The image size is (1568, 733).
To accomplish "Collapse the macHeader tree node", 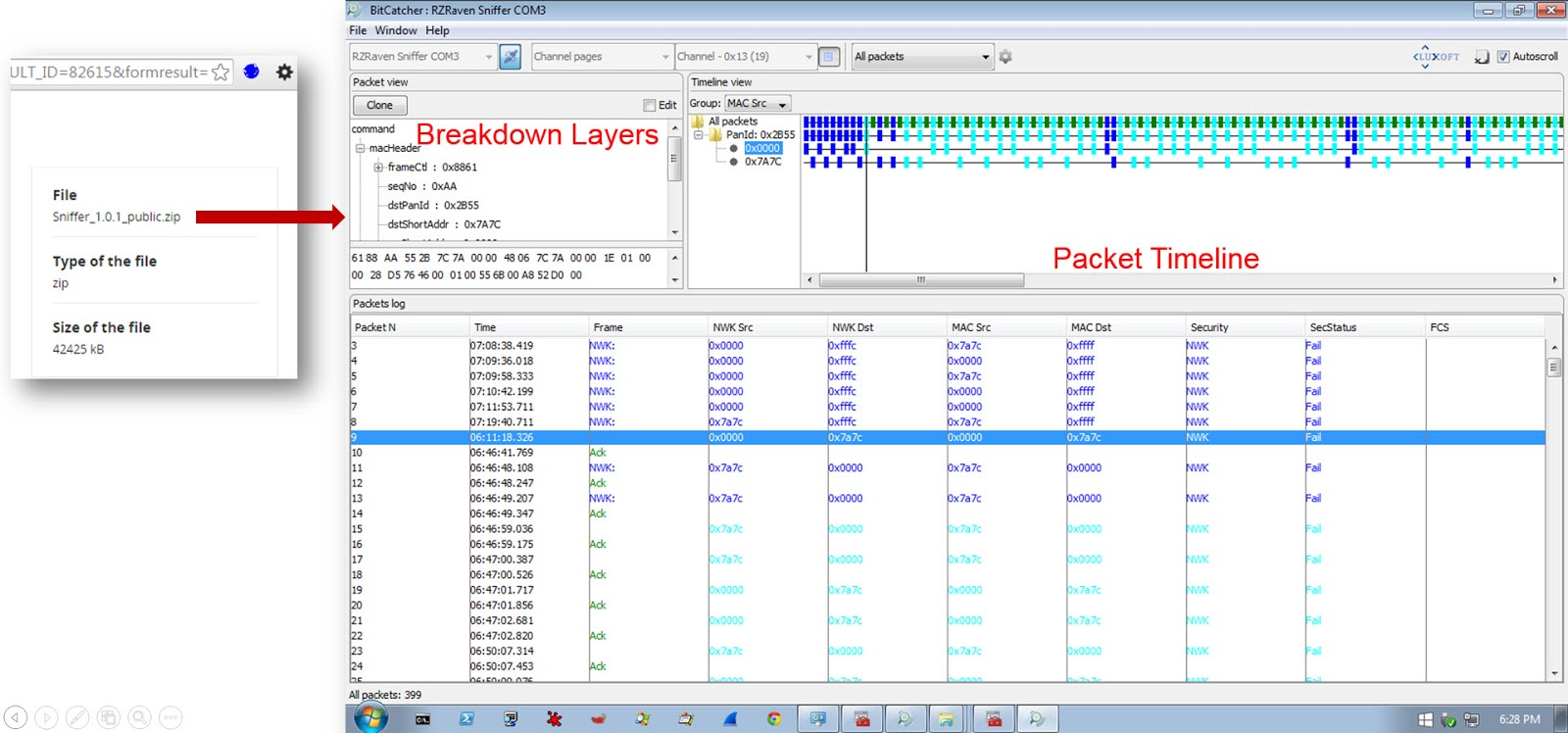I will (x=360, y=148).
